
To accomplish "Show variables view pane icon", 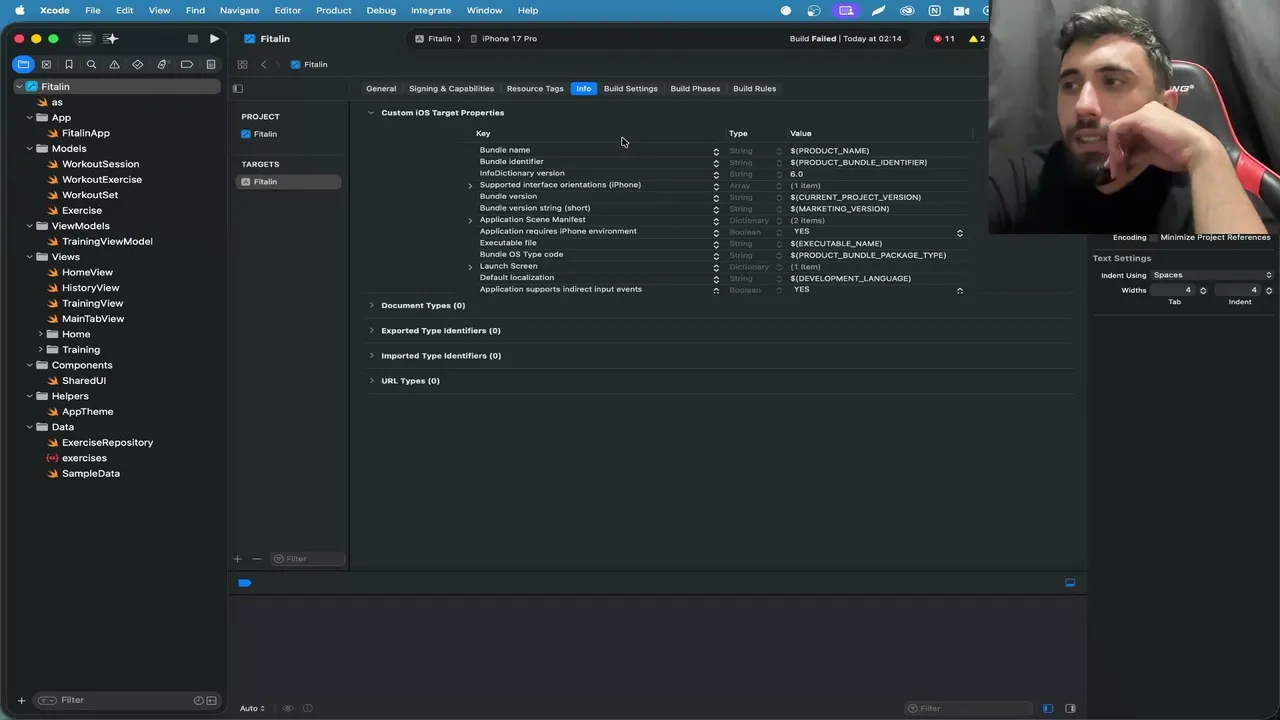I will coord(1048,709).
